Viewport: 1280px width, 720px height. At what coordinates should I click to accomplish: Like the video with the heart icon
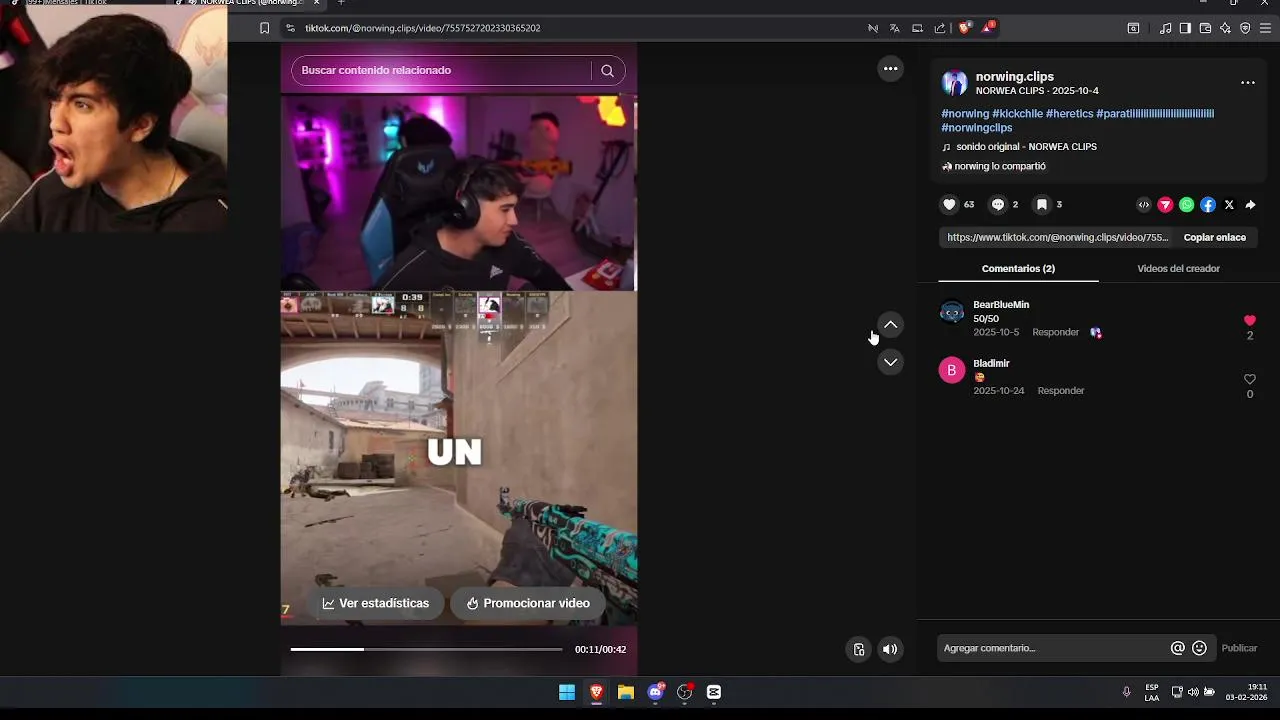pyautogui.click(x=950, y=205)
